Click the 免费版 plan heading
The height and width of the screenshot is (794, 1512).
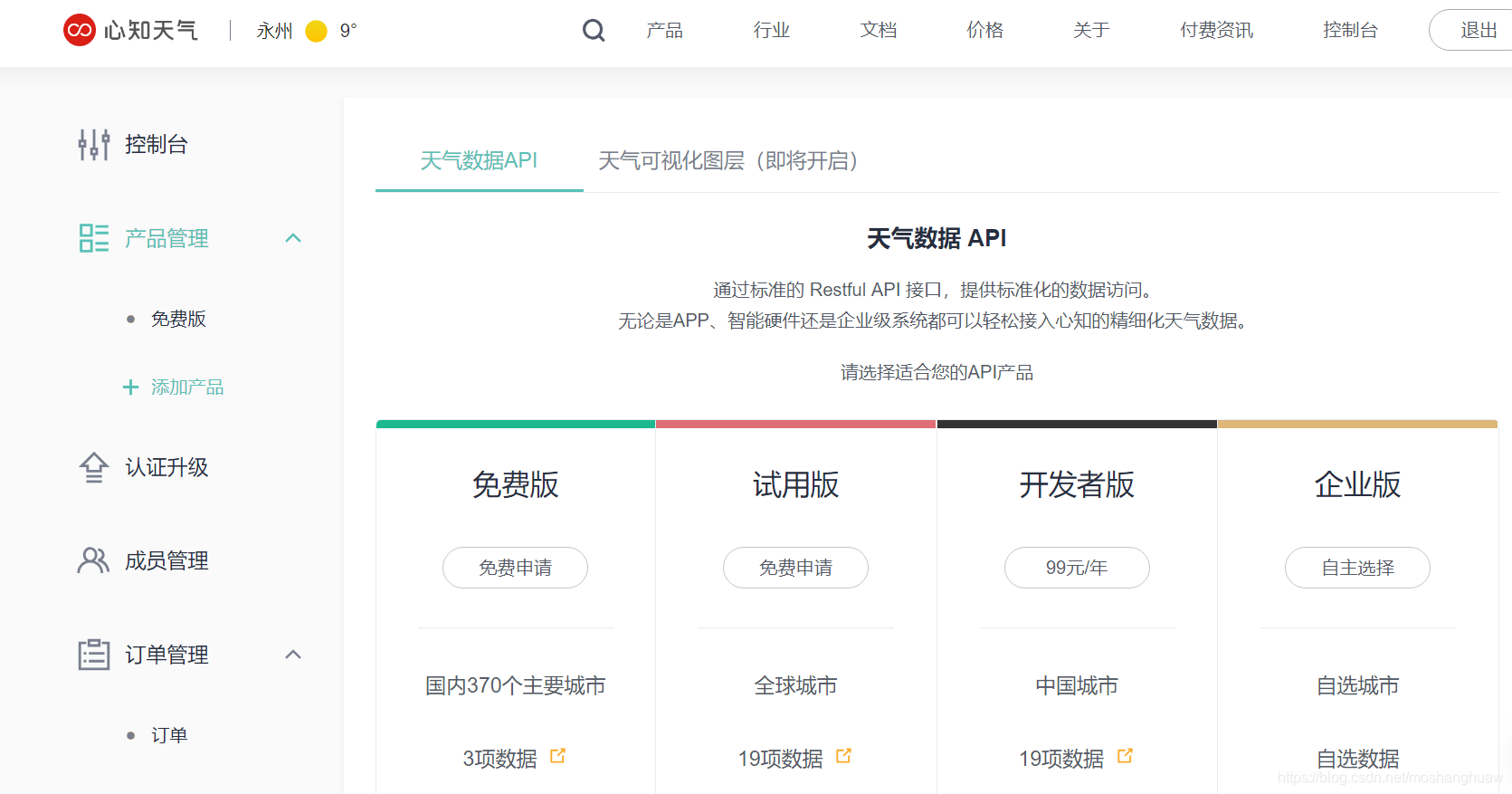point(516,485)
